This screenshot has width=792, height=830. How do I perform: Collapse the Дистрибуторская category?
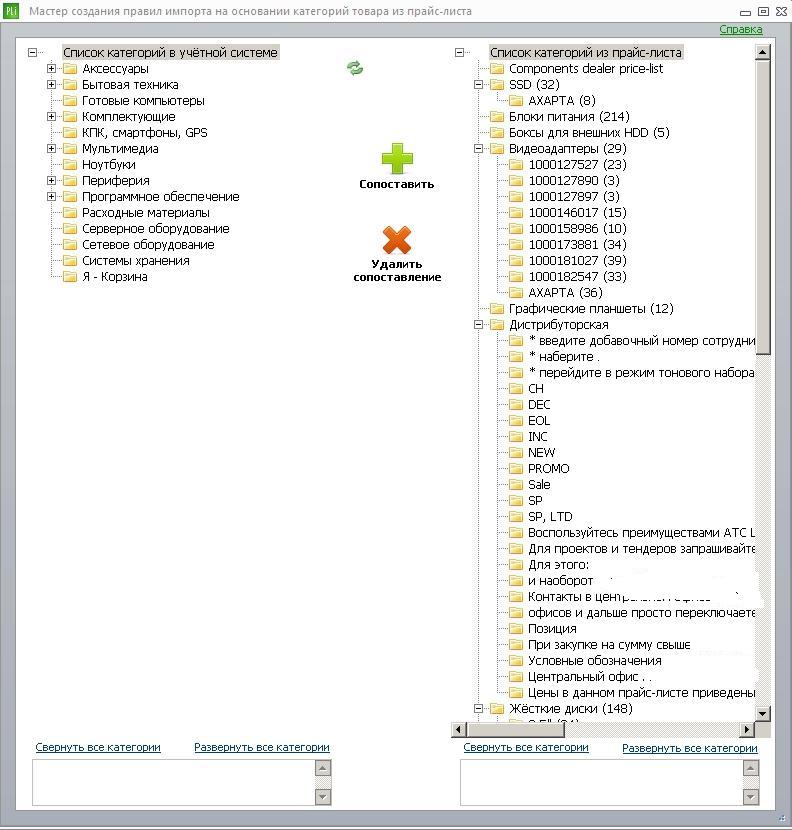pyautogui.click(x=479, y=324)
